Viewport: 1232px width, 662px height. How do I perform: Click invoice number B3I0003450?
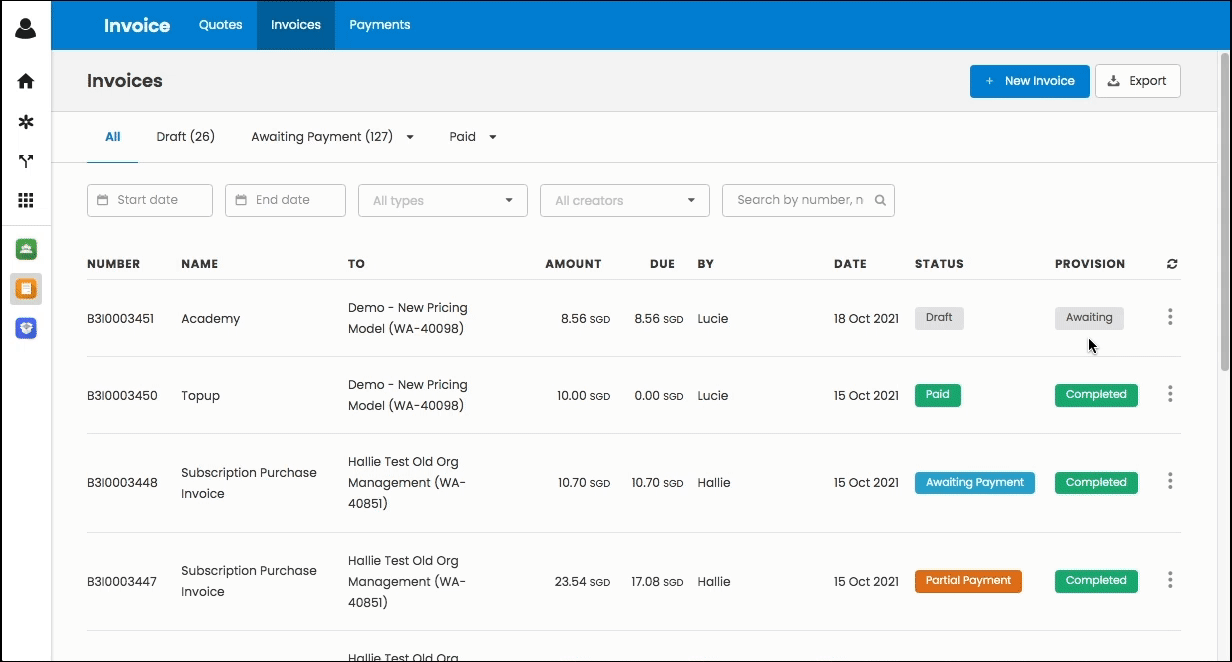click(x=122, y=396)
